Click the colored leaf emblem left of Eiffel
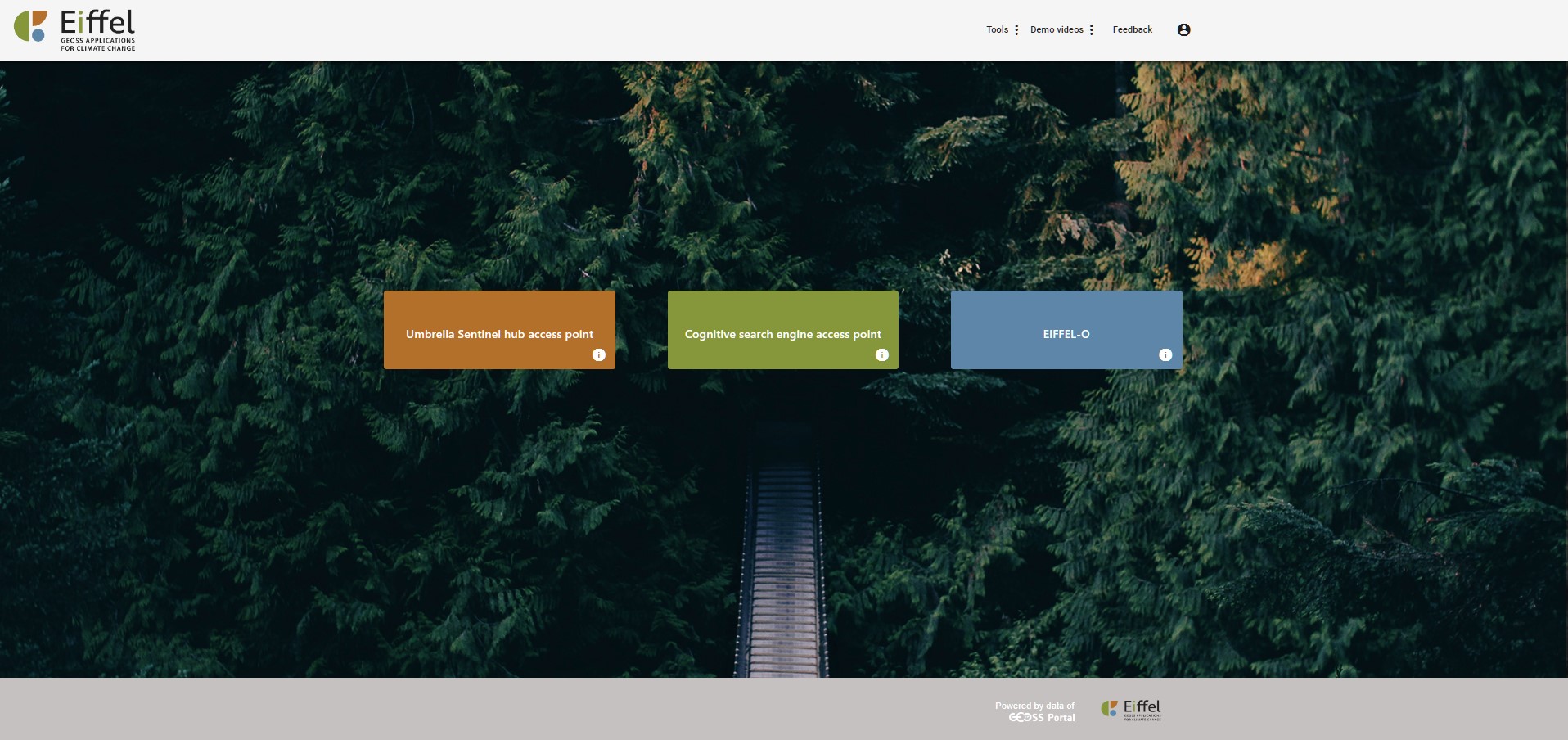The height and width of the screenshot is (740, 1568). coord(30,26)
